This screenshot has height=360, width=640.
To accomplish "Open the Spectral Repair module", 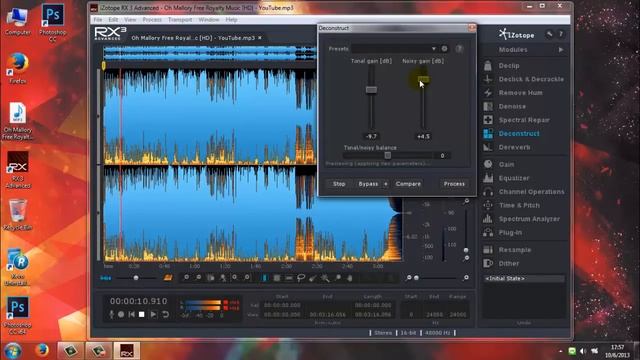I will pos(524,120).
